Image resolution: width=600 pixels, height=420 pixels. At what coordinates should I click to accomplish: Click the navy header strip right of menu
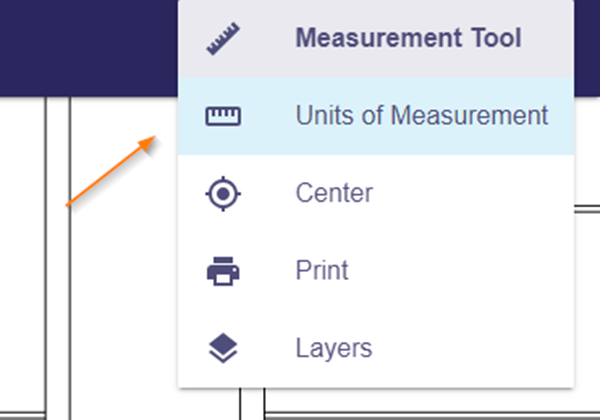coord(587,48)
